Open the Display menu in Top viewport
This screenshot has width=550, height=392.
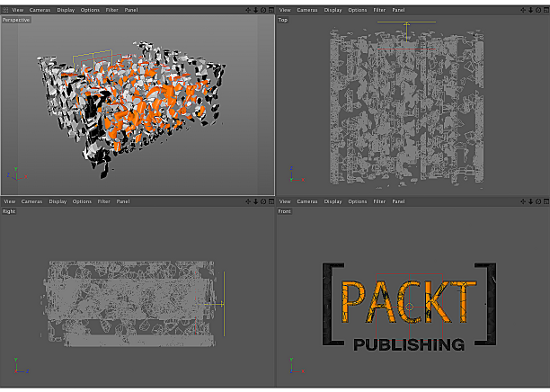(333, 10)
